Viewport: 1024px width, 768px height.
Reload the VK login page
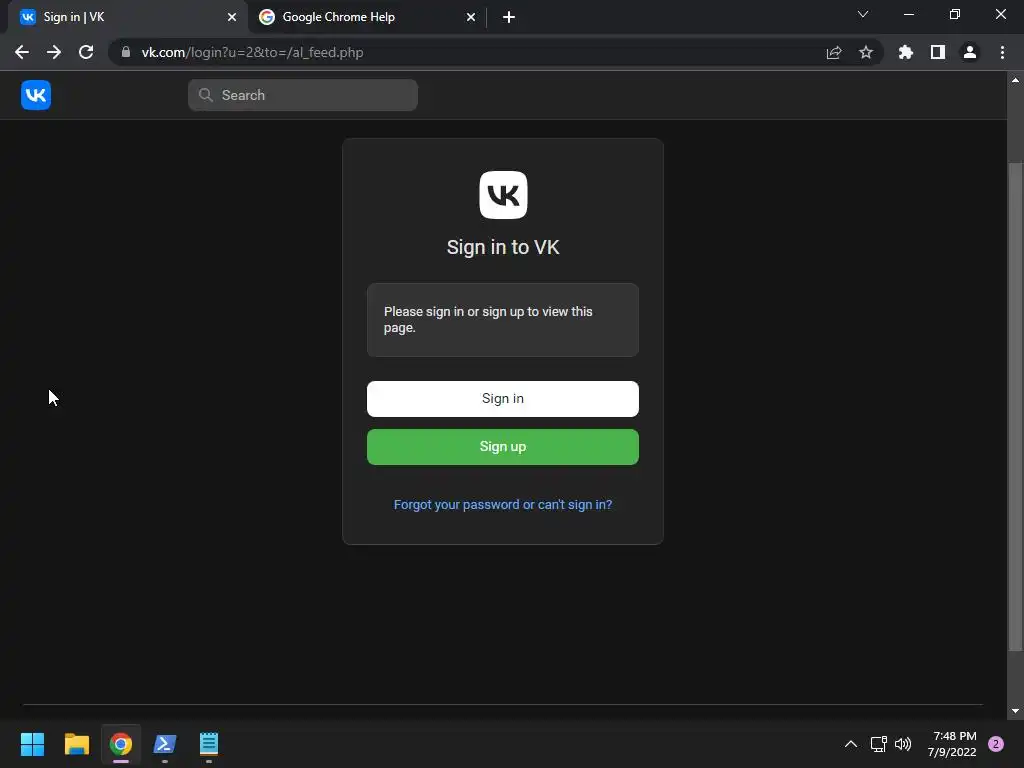(x=86, y=52)
